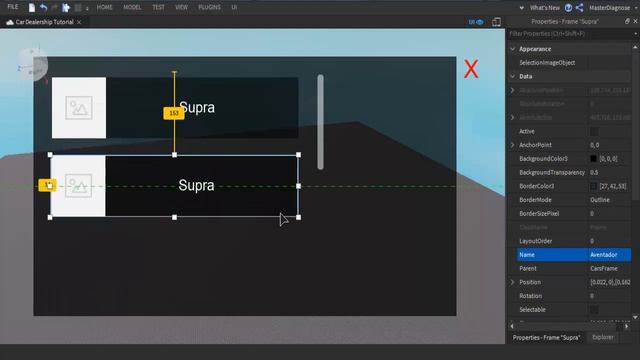640x360 pixels.
Task: Click bottom-right resize handle of selected frame
Action: click(x=298, y=217)
